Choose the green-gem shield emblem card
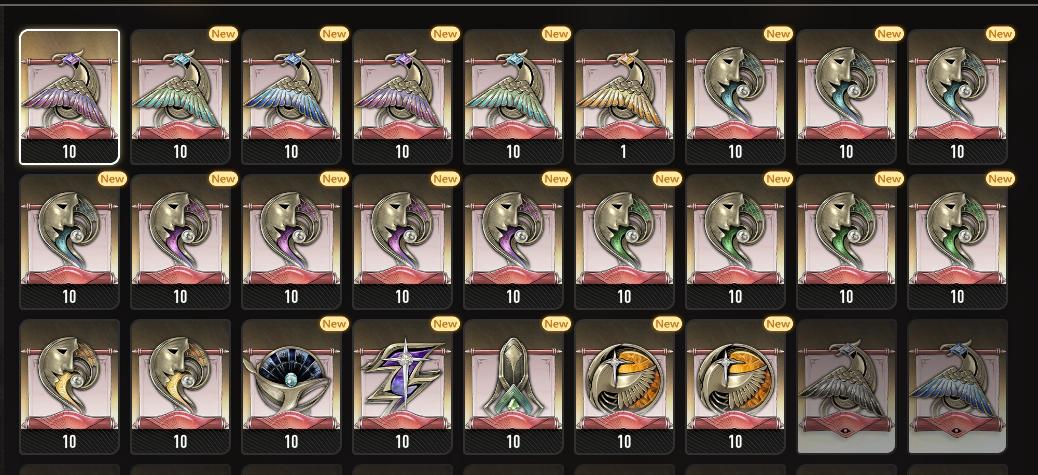Image resolution: width=1038 pixels, height=475 pixels. tap(514, 386)
